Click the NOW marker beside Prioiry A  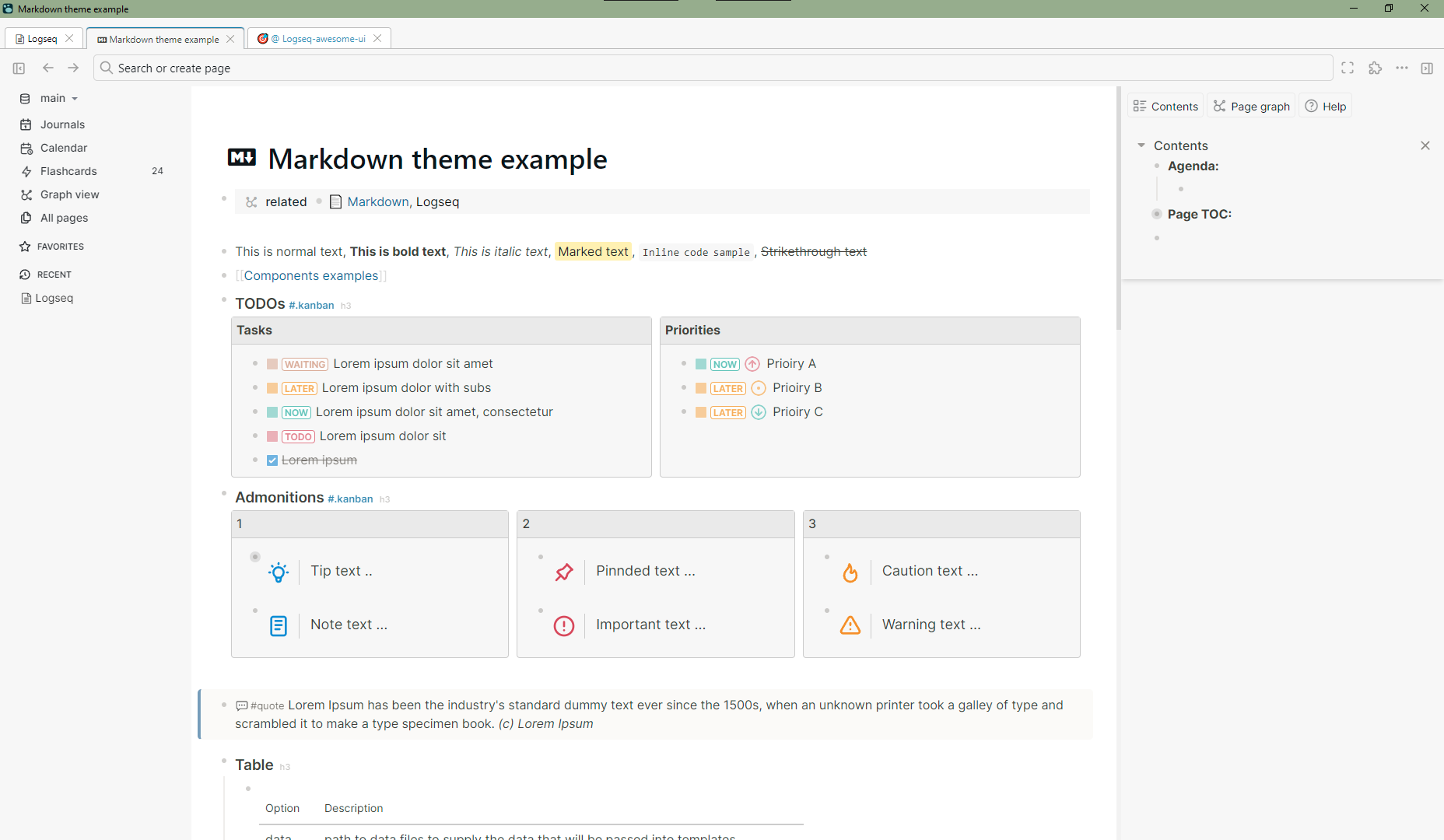725,364
